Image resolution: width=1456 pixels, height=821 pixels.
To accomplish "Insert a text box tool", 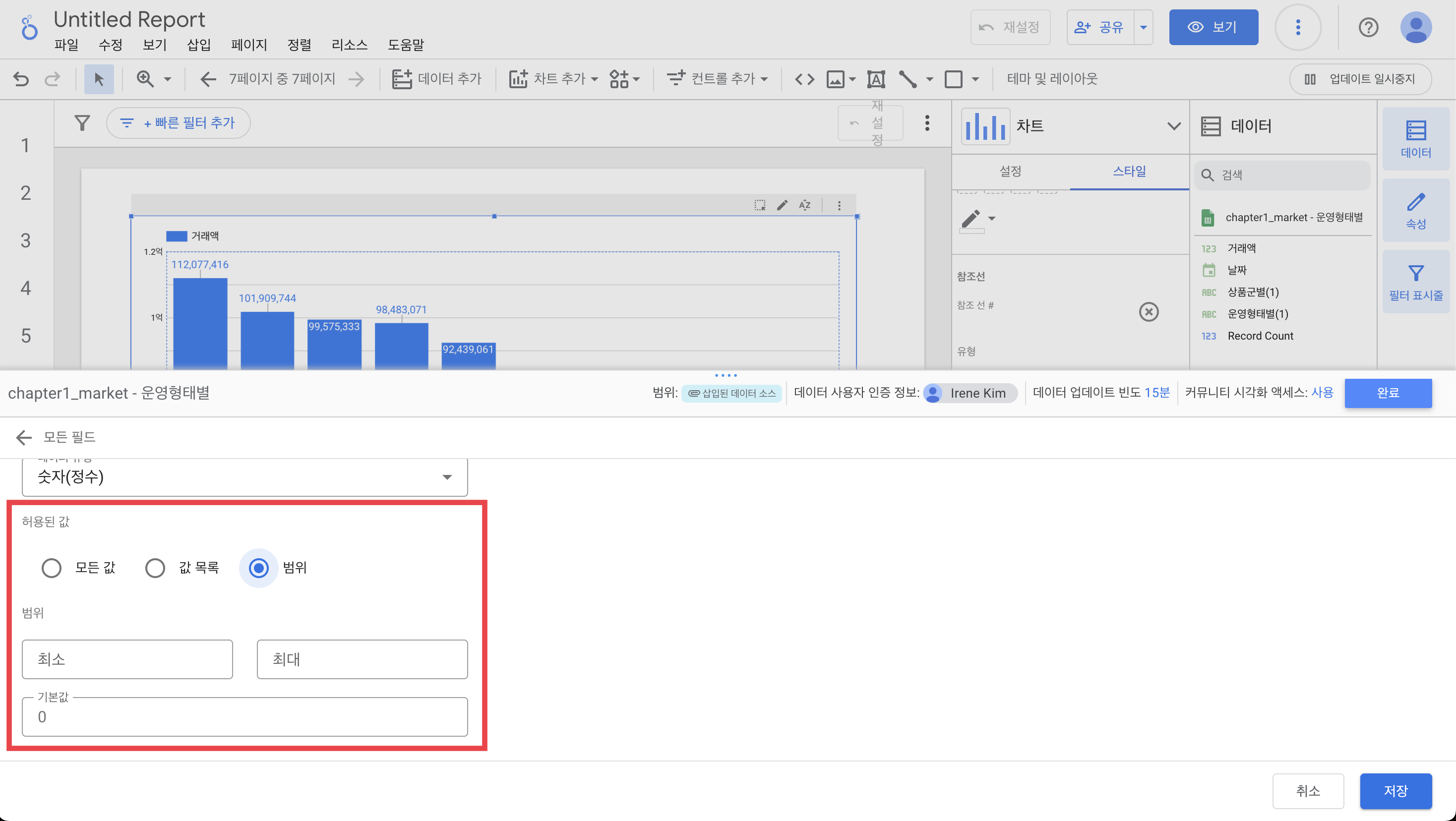I will pos(875,79).
